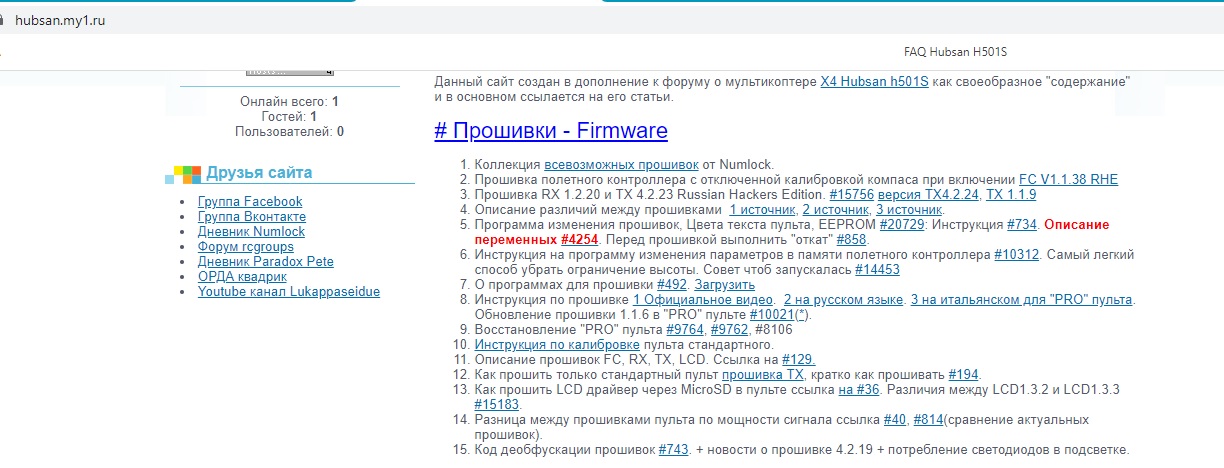1224x468 pixels.
Task: Open the FC V1.1.38 RHE firmware link
Action: click(1068, 179)
